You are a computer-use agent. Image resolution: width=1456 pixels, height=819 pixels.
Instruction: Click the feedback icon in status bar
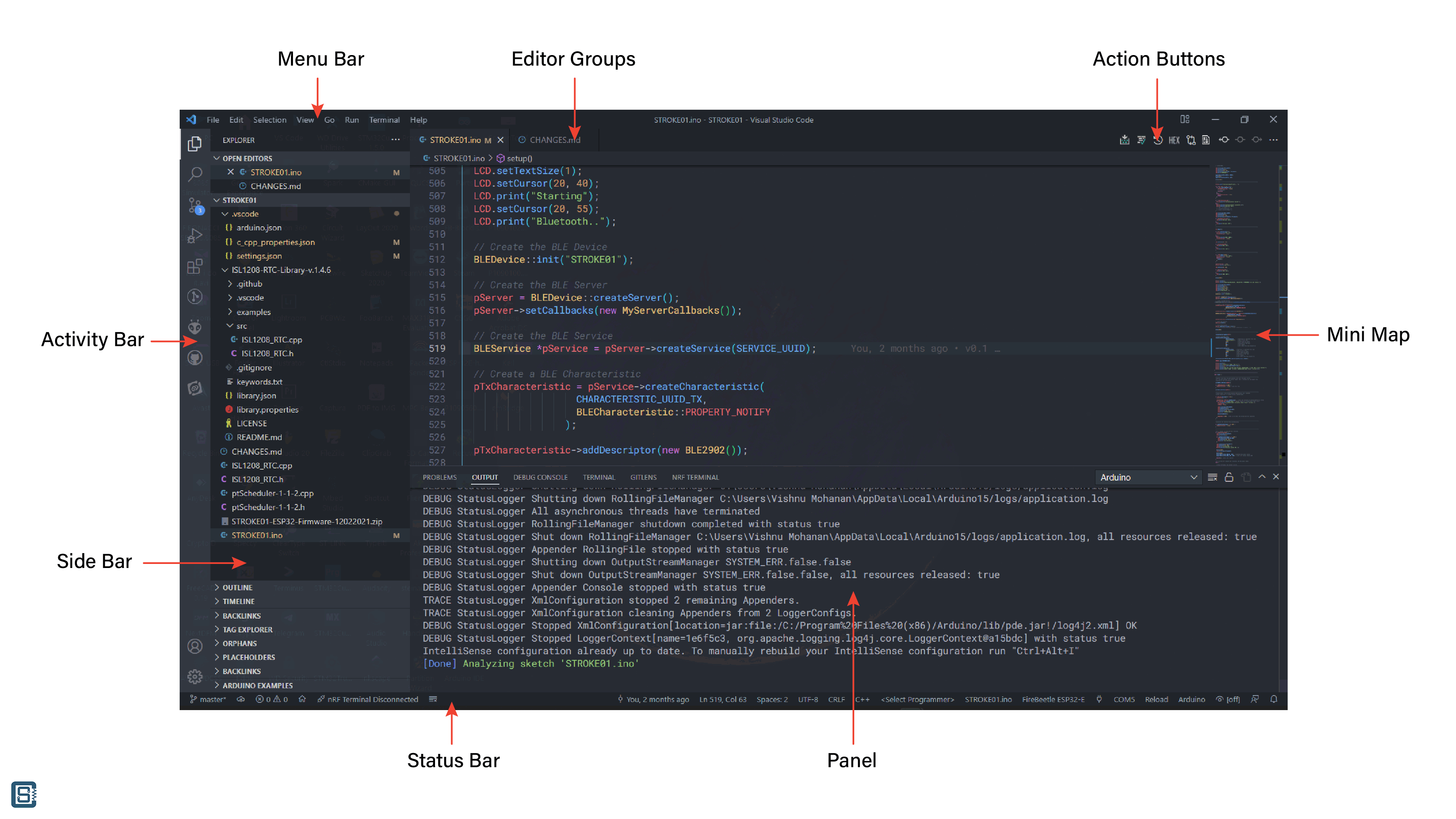[1255, 699]
